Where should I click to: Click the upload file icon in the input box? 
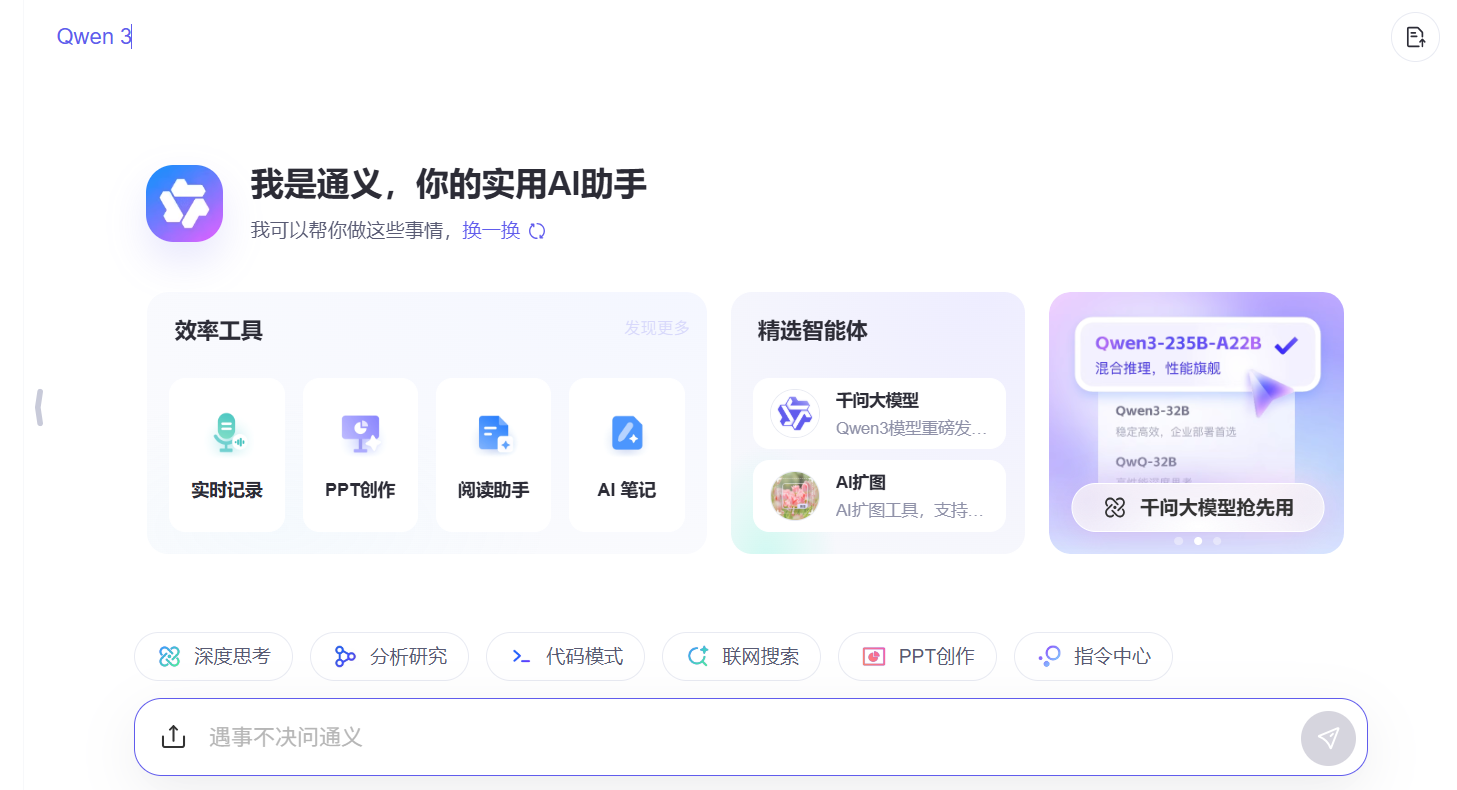(x=173, y=737)
